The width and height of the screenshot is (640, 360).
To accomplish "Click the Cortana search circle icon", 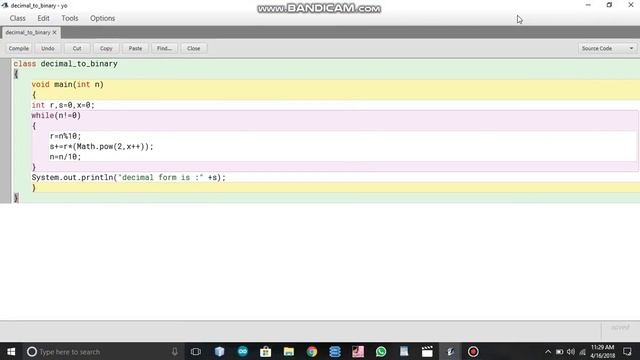I will [x=32, y=351].
